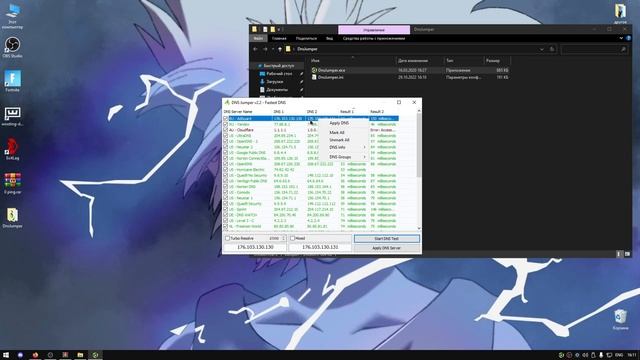Open the View tab in Explorer ribbon
Image resolution: width=640 pixels, height=360 pixels.
click(329, 38)
